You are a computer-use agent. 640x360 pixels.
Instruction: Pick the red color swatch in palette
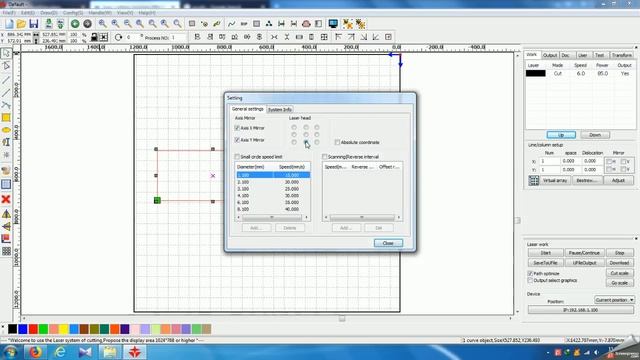pyautogui.click(x=33, y=329)
